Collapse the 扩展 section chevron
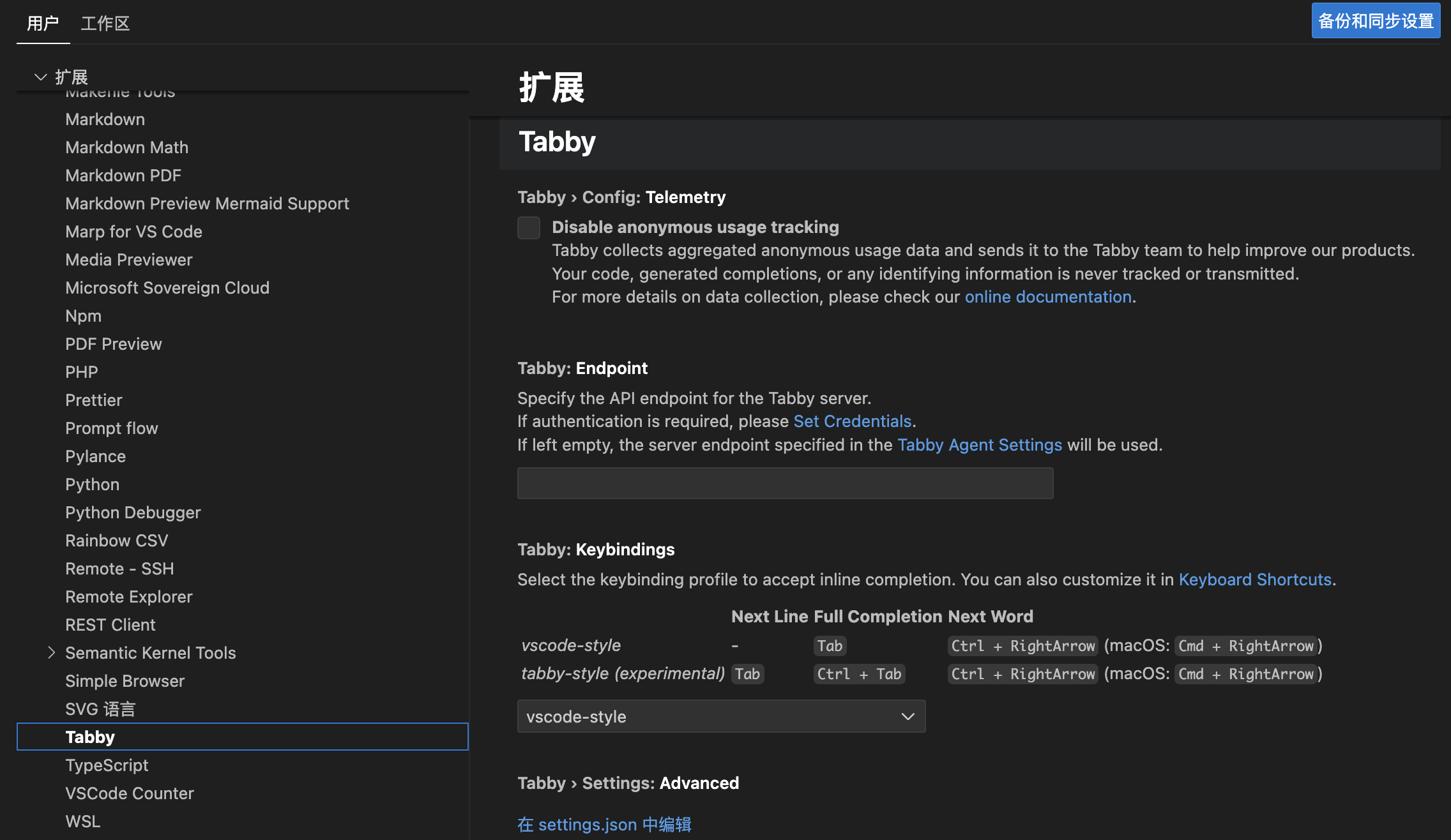 click(x=41, y=77)
